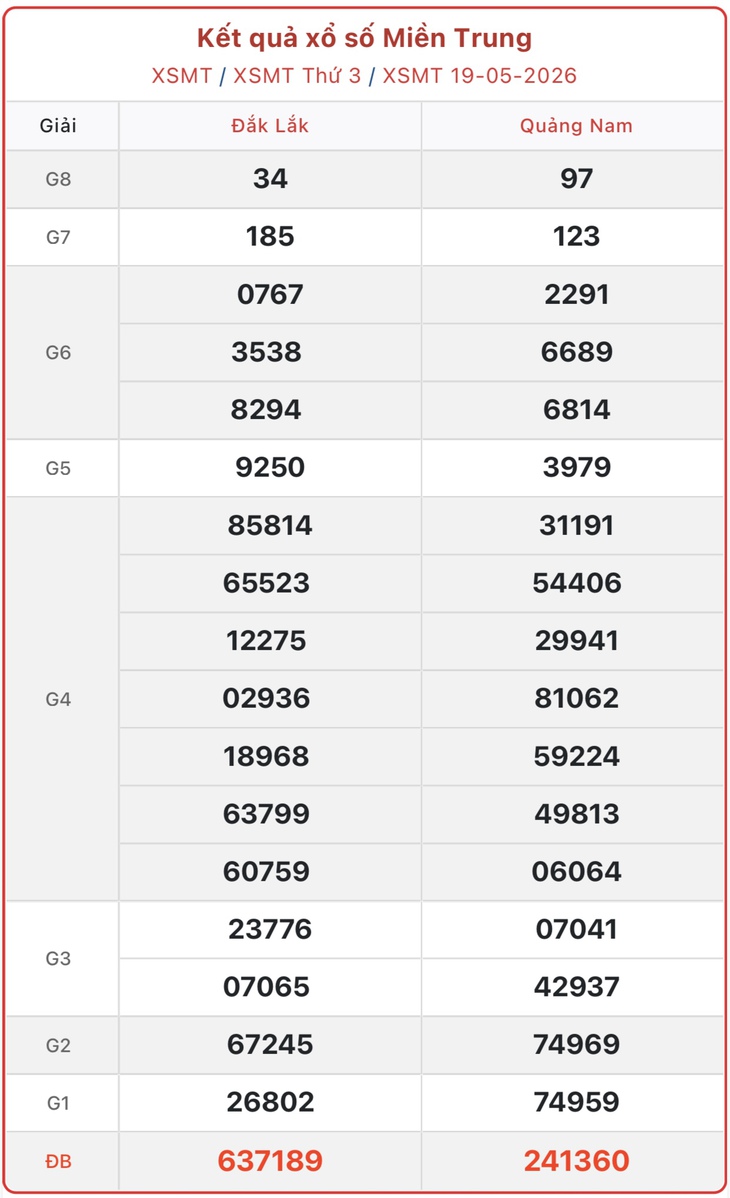Open the XSMT 19-05-2026 link

(x=479, y=76)
